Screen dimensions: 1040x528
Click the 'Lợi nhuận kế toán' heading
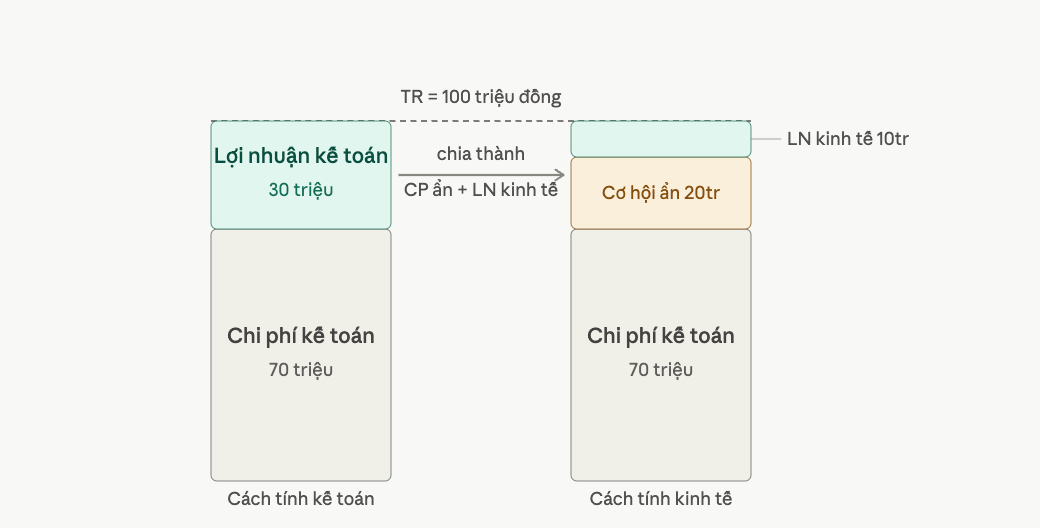click(x=300, y=156)
